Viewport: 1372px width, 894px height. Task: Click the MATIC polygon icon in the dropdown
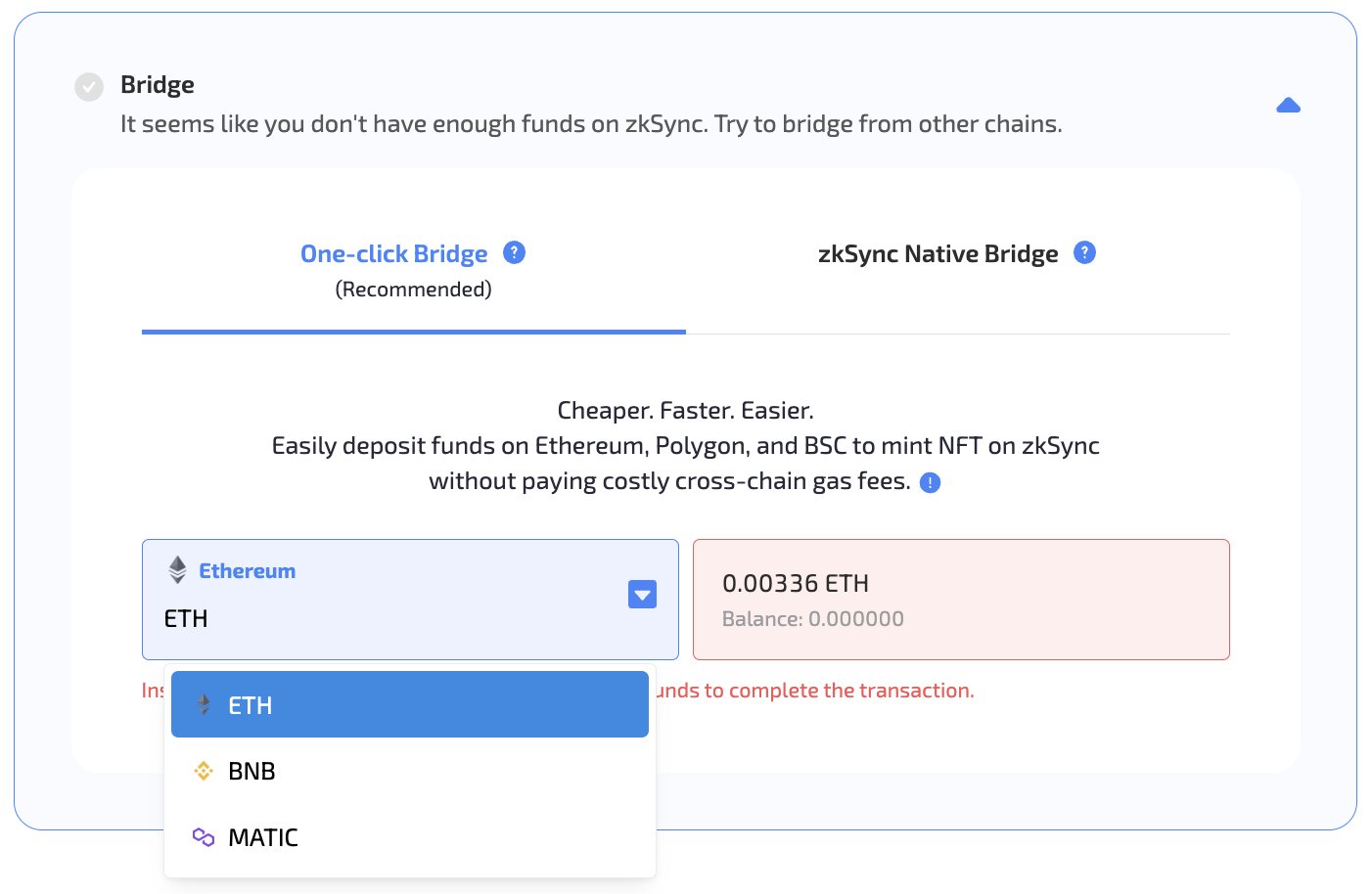click(204, 837)
